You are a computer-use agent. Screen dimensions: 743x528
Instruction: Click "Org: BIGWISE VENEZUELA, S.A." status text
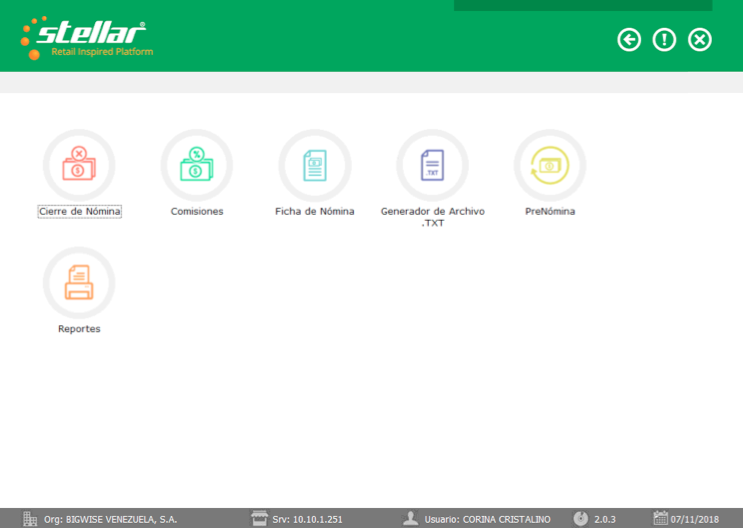click(110, 519)
